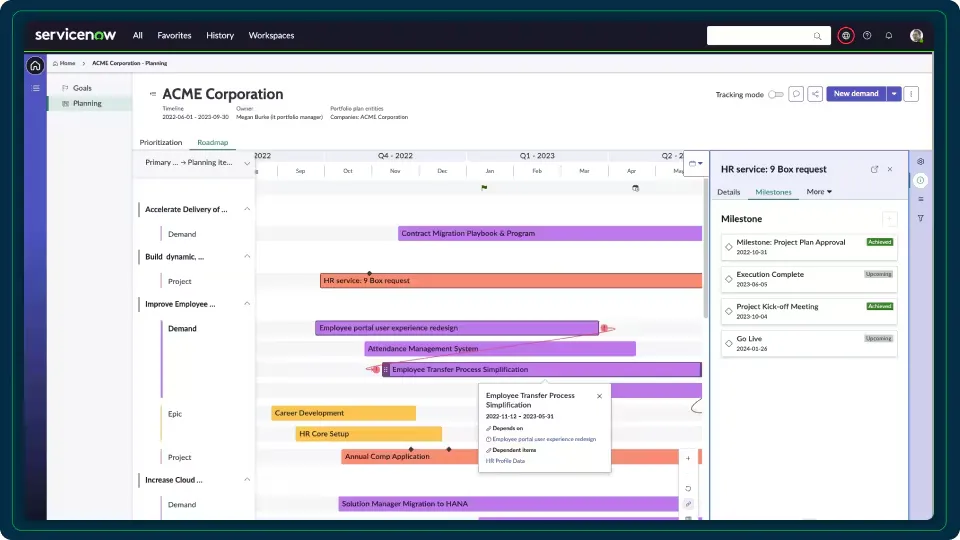Go to Home breadcrumb

click(x=64, y=63)
